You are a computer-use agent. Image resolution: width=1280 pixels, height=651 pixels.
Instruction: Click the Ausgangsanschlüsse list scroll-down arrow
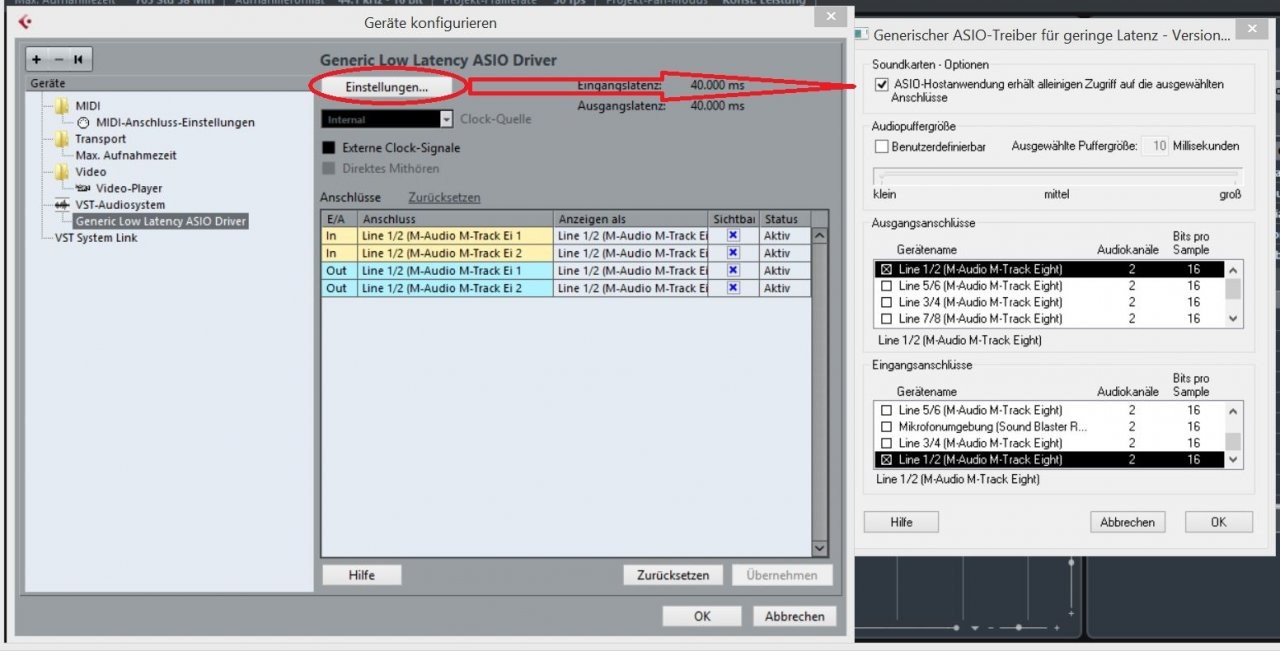pyautogui.click(x=1234, y=319)
